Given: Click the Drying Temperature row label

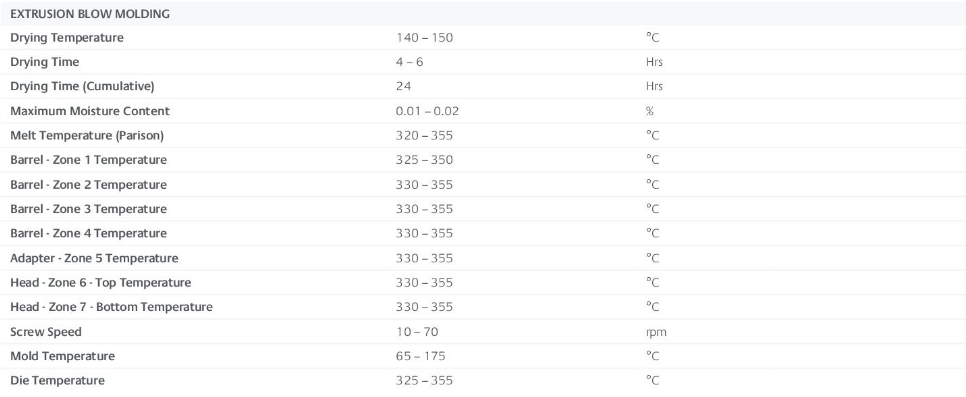Looking at the screenshot, I should point(67,38).
